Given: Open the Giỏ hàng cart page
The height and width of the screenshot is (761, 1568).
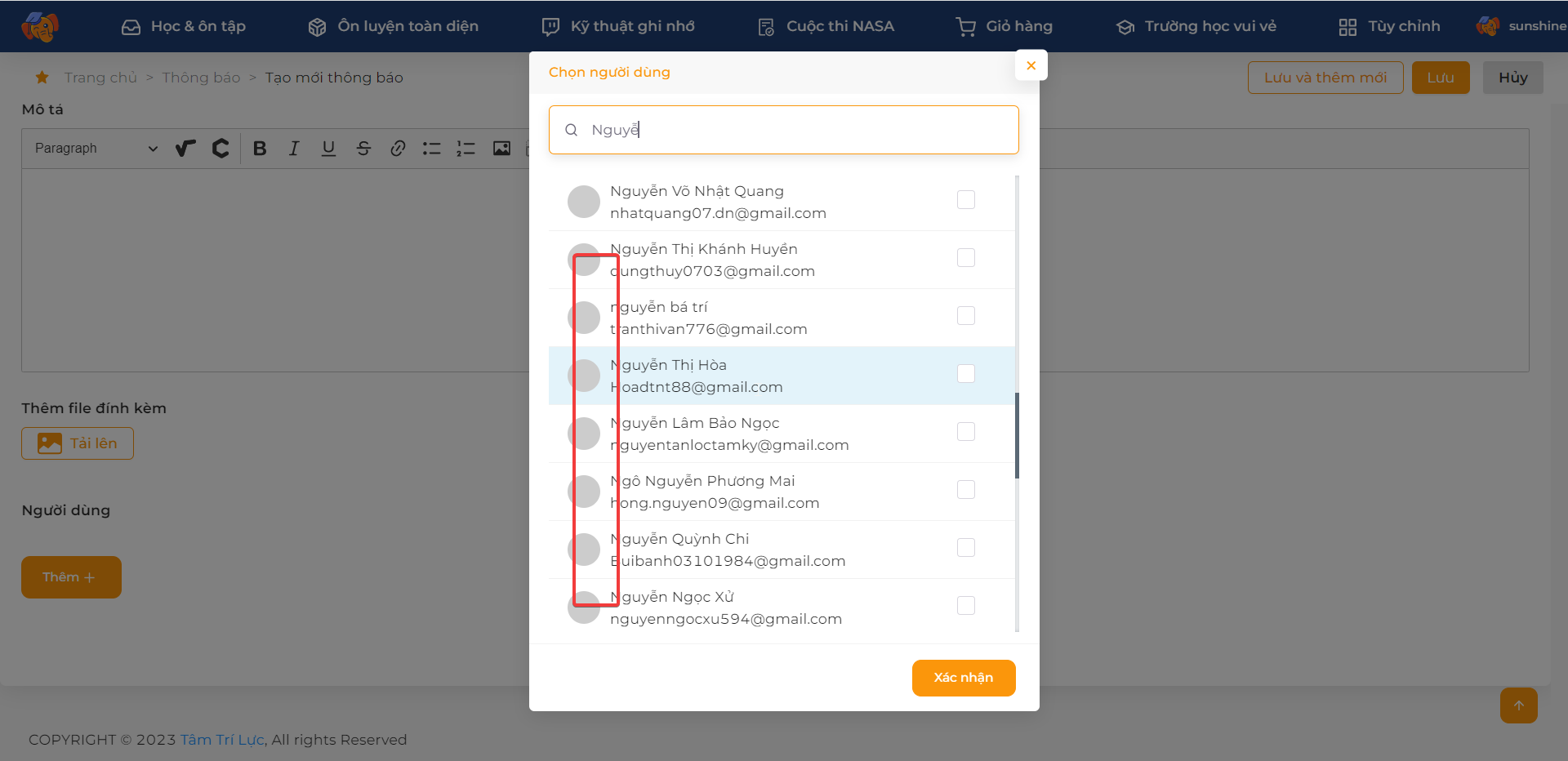Looking at the screenshot, I should pos(1004,26).
